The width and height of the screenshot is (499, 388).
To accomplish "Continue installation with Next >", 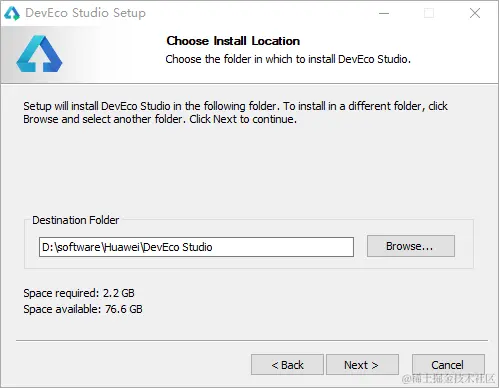I will (362, 365).
